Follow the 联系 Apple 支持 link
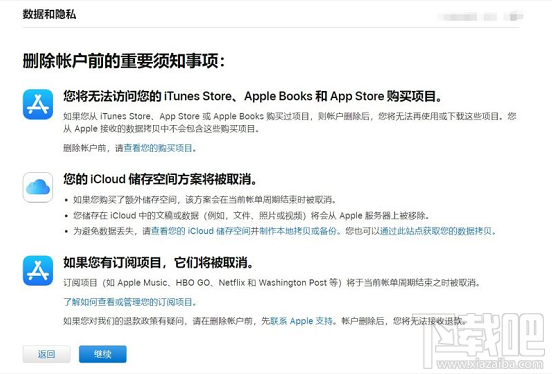This screenshot has width=552, height=374. coord(301,321)
